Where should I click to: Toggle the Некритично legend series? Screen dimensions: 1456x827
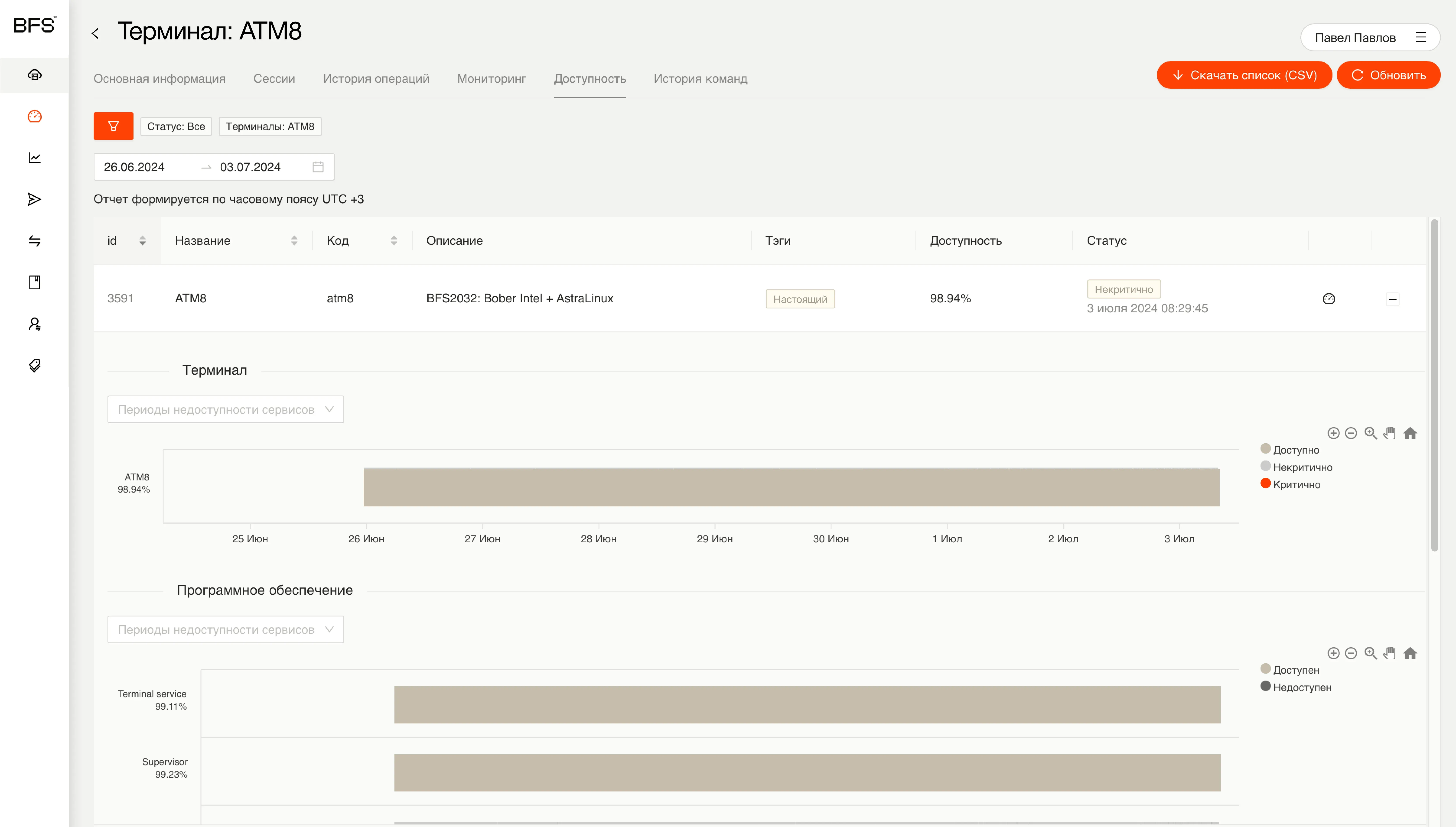click(x=1296, y=467)
